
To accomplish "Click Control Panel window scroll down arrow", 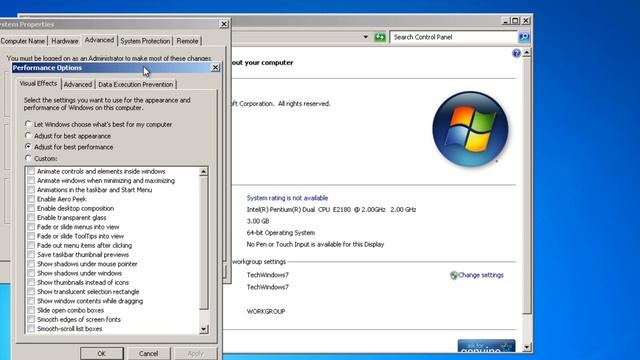I will 527,347.
